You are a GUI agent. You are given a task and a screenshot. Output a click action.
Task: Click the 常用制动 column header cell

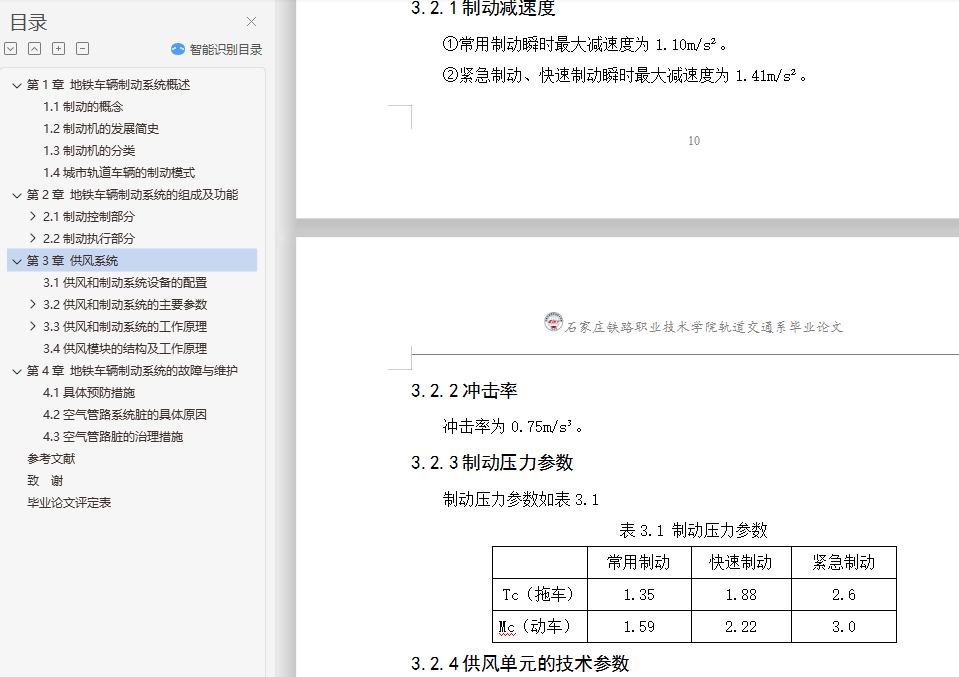639,563
